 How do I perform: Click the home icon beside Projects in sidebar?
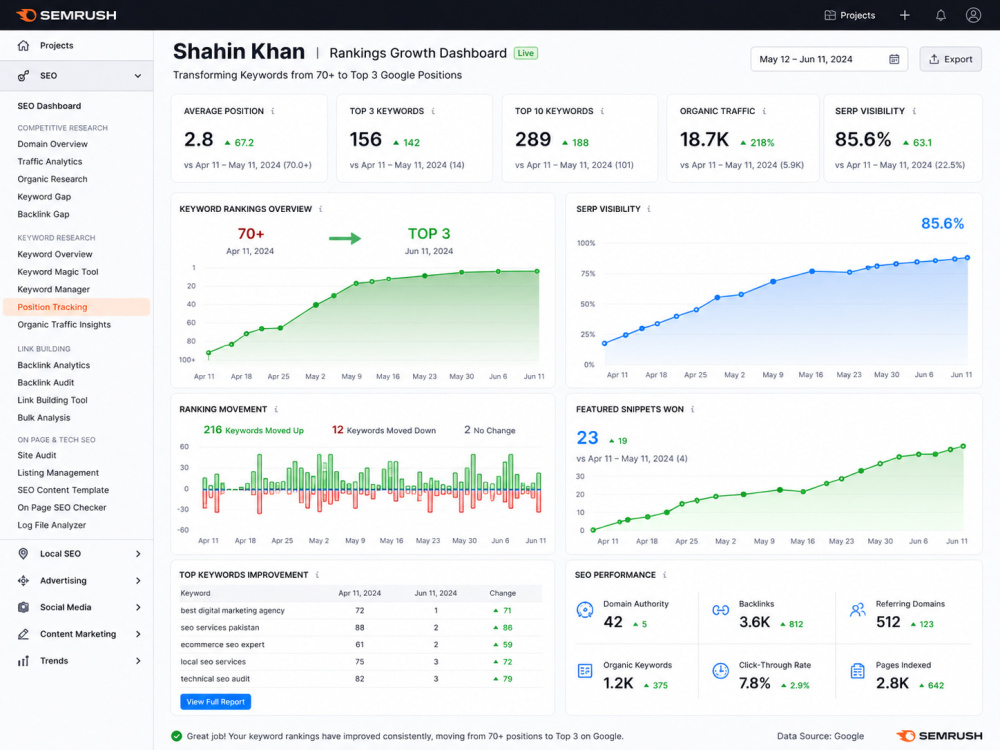[24, 45]
